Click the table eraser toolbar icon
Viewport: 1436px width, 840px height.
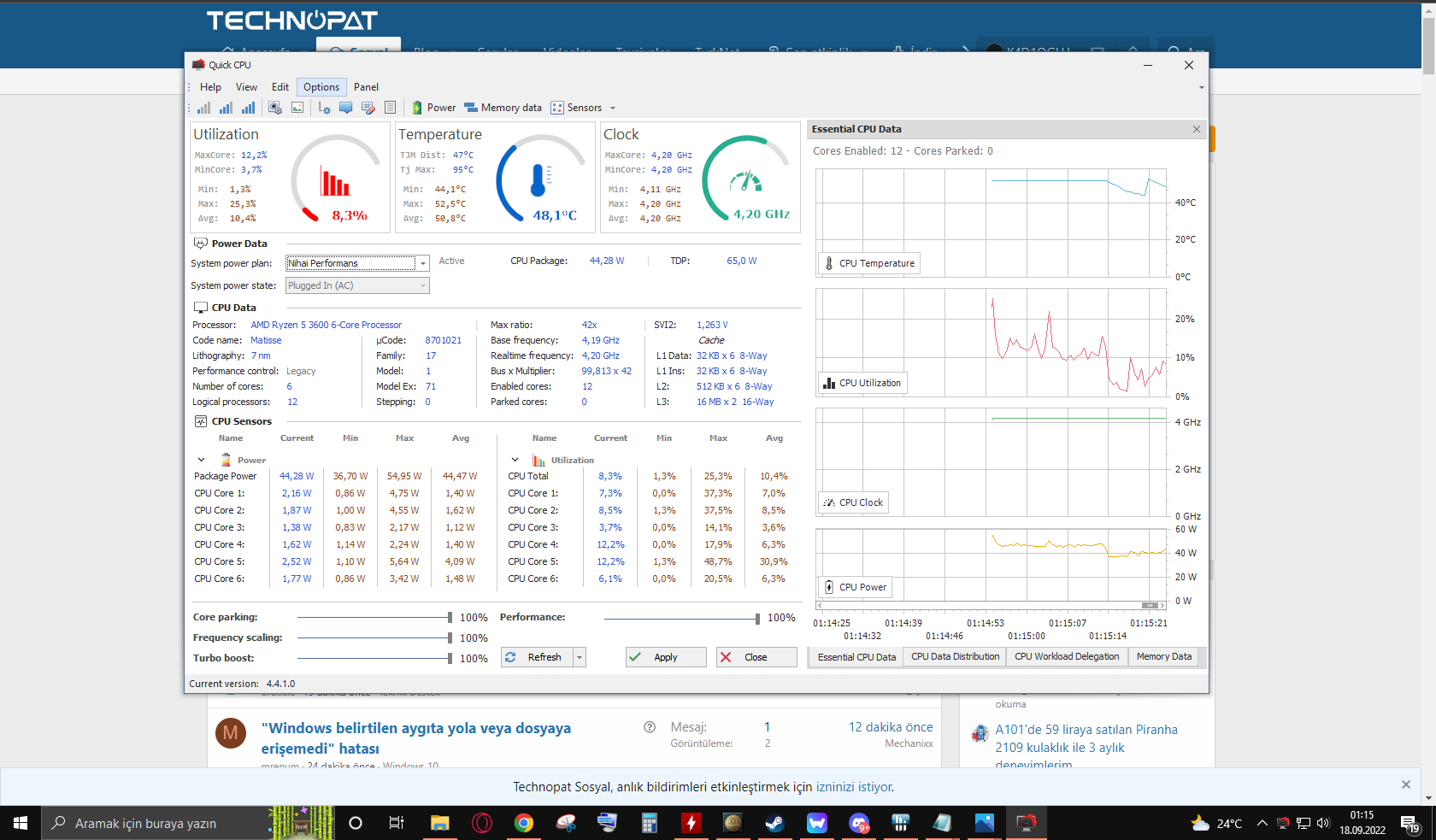pos(368,108)
